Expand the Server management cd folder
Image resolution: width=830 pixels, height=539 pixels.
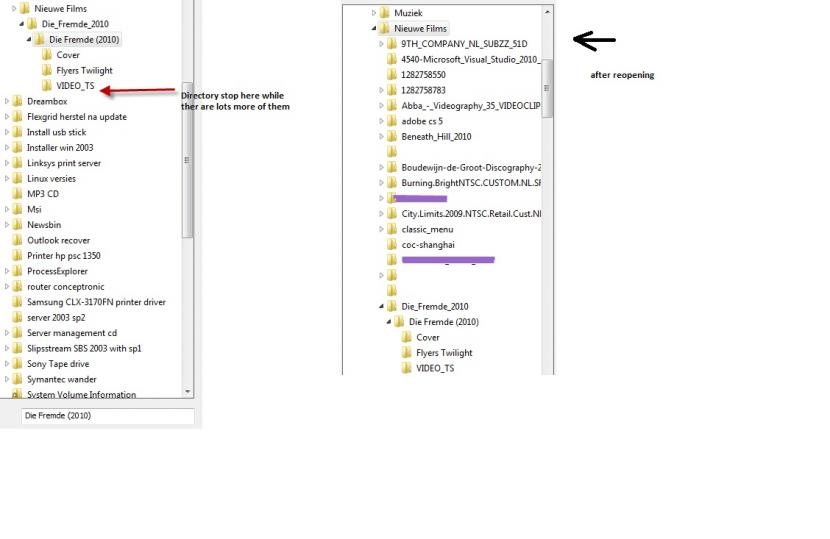click(x=7, y=333)
